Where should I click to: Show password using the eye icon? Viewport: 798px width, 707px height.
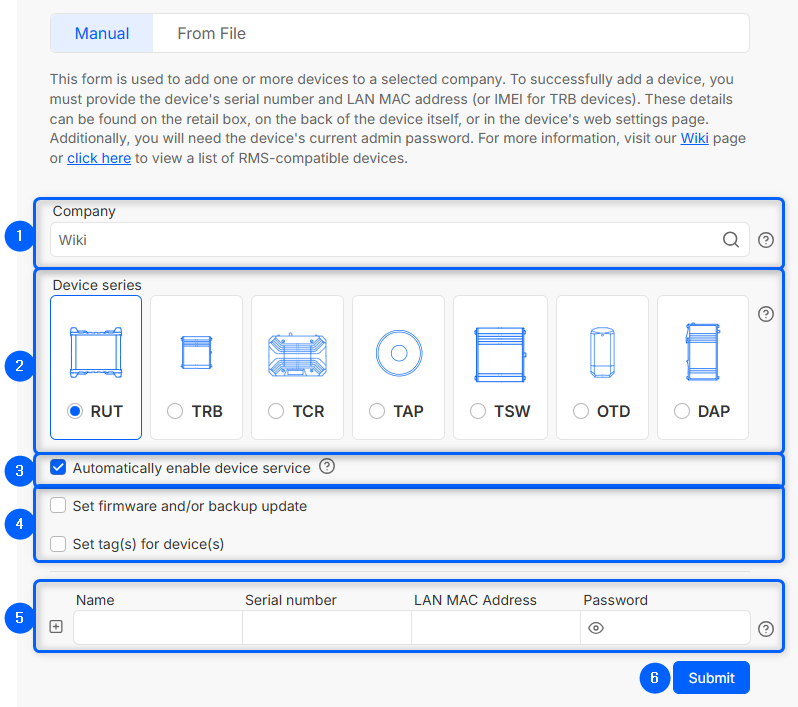pos(596,628)
